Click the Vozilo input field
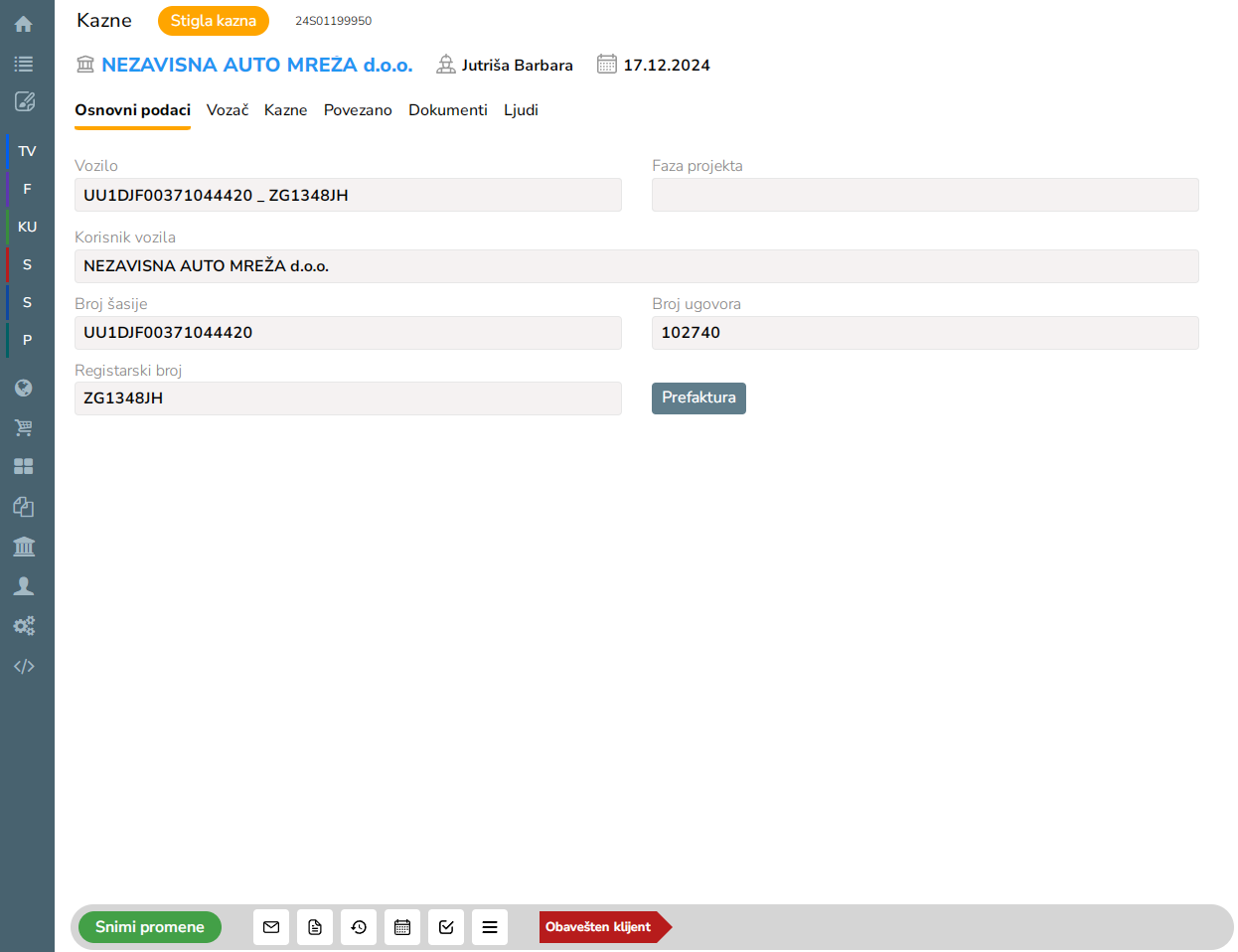Image resolution: width=1238 pixels, height=952 pixels. [x=348, y=195]
